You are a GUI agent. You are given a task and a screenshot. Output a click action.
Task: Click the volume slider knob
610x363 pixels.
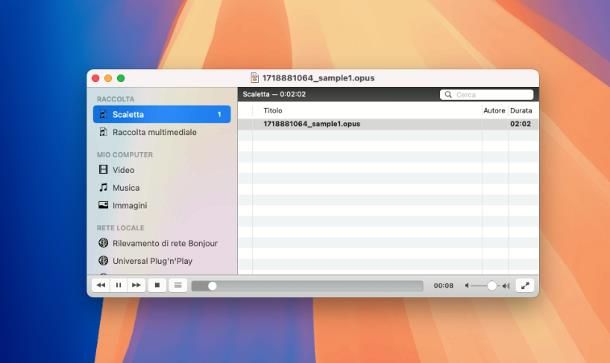coord(492,286)
